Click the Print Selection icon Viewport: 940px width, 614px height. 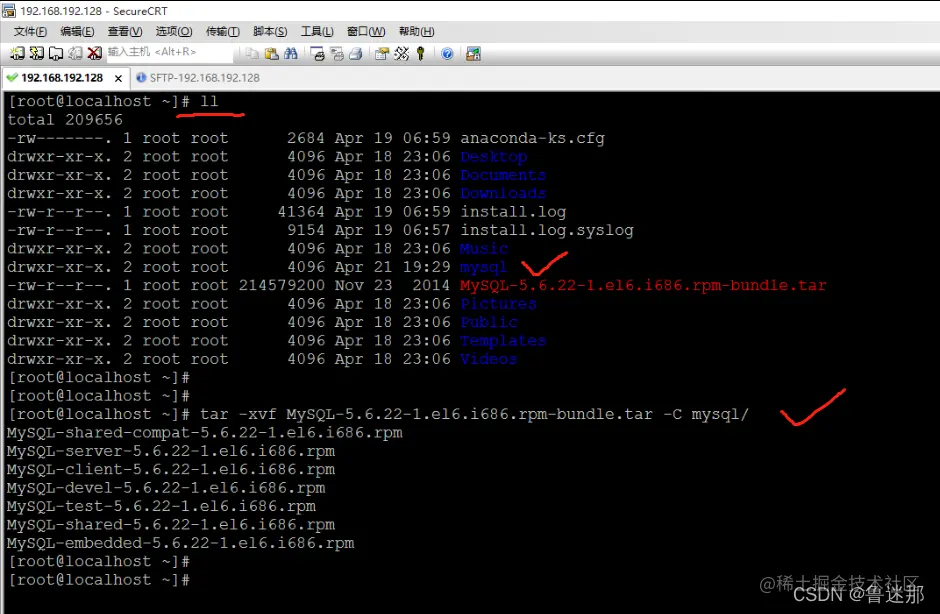coord(337,53)
